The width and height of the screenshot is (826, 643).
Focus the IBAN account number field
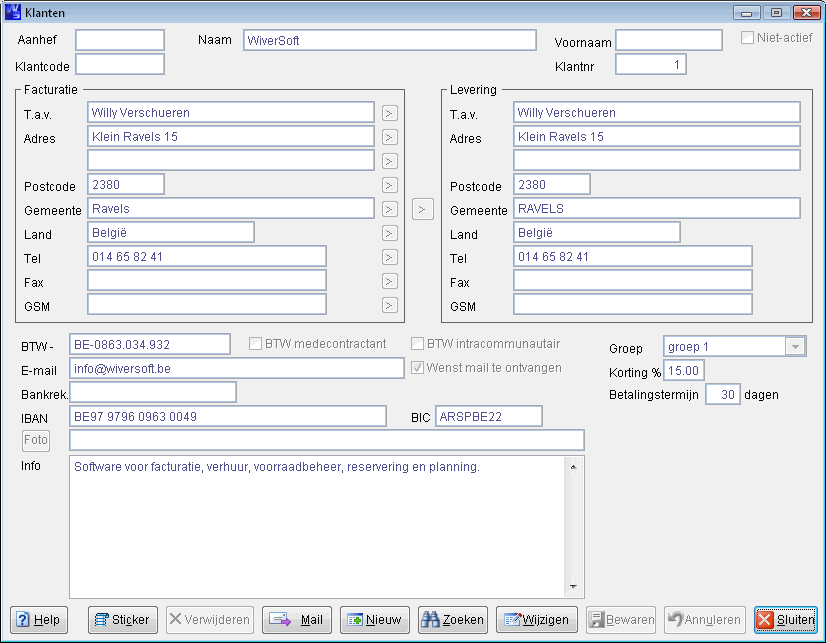coord(227,416)
